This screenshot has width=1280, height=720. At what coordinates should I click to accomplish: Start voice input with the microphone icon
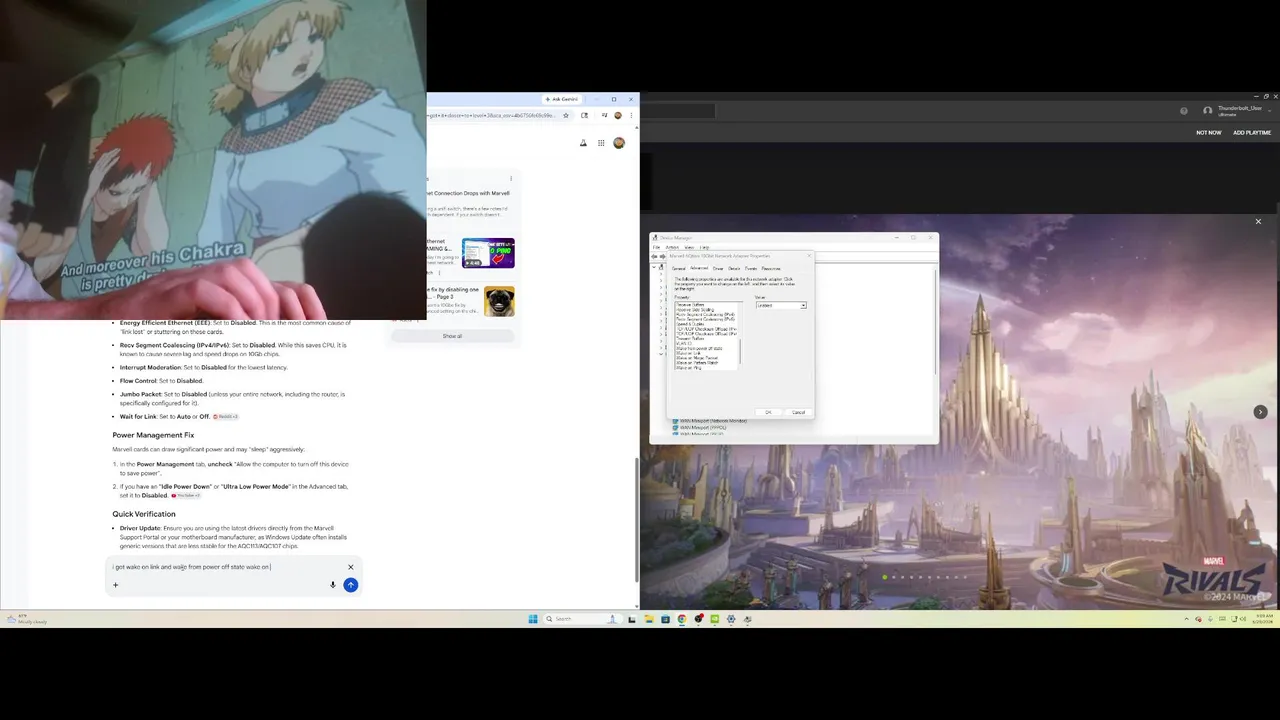(333, 585)
